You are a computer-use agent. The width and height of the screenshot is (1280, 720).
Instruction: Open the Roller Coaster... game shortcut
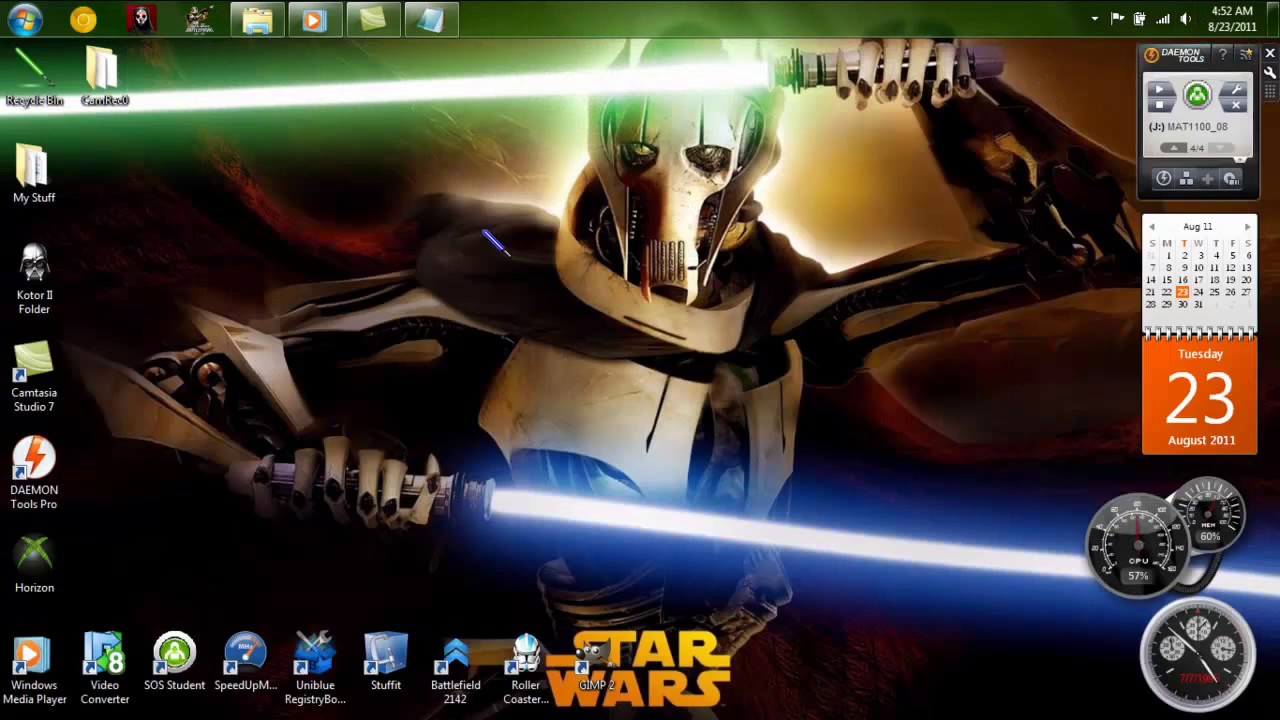pyautogui.click(x=526, y=668)
